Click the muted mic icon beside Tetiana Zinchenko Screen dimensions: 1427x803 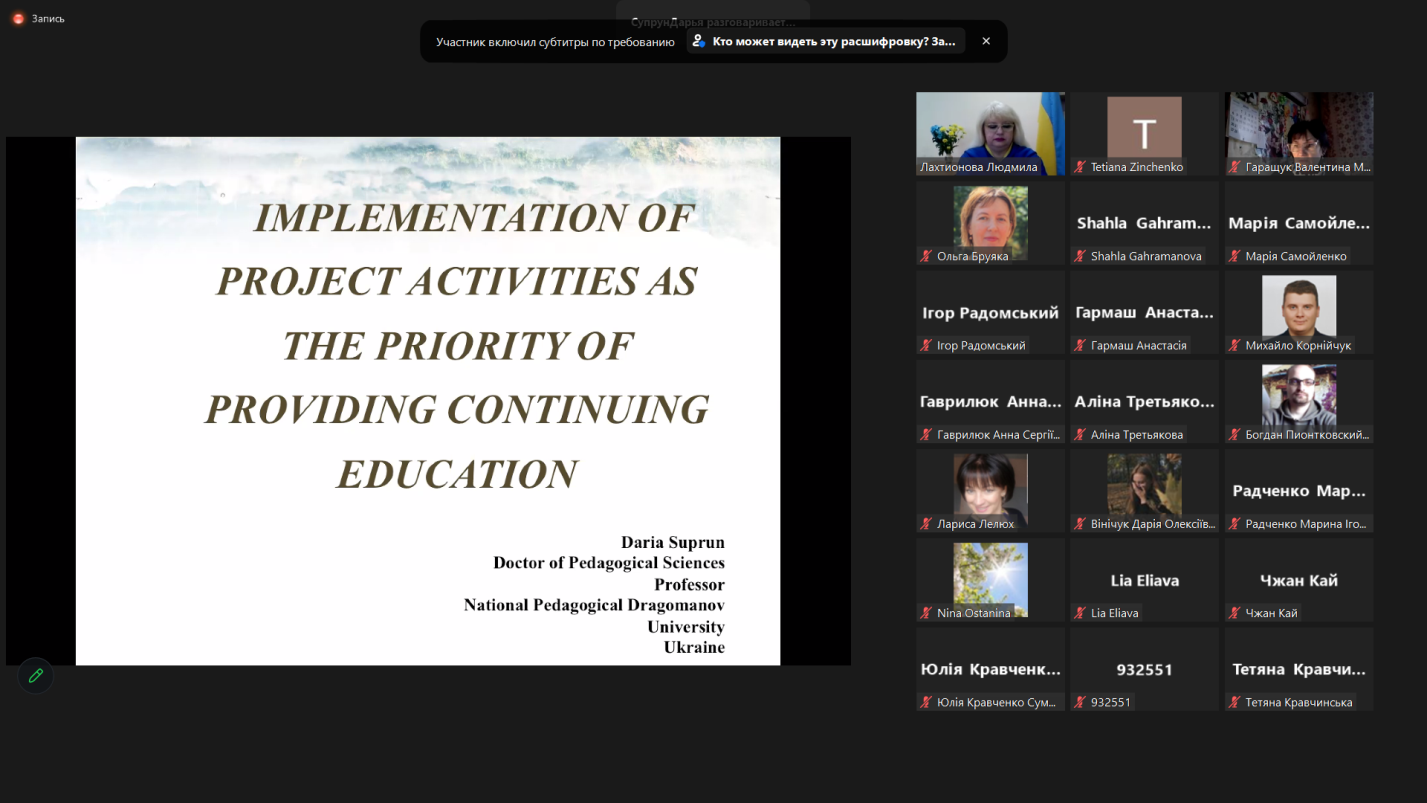click(1080, 168)
